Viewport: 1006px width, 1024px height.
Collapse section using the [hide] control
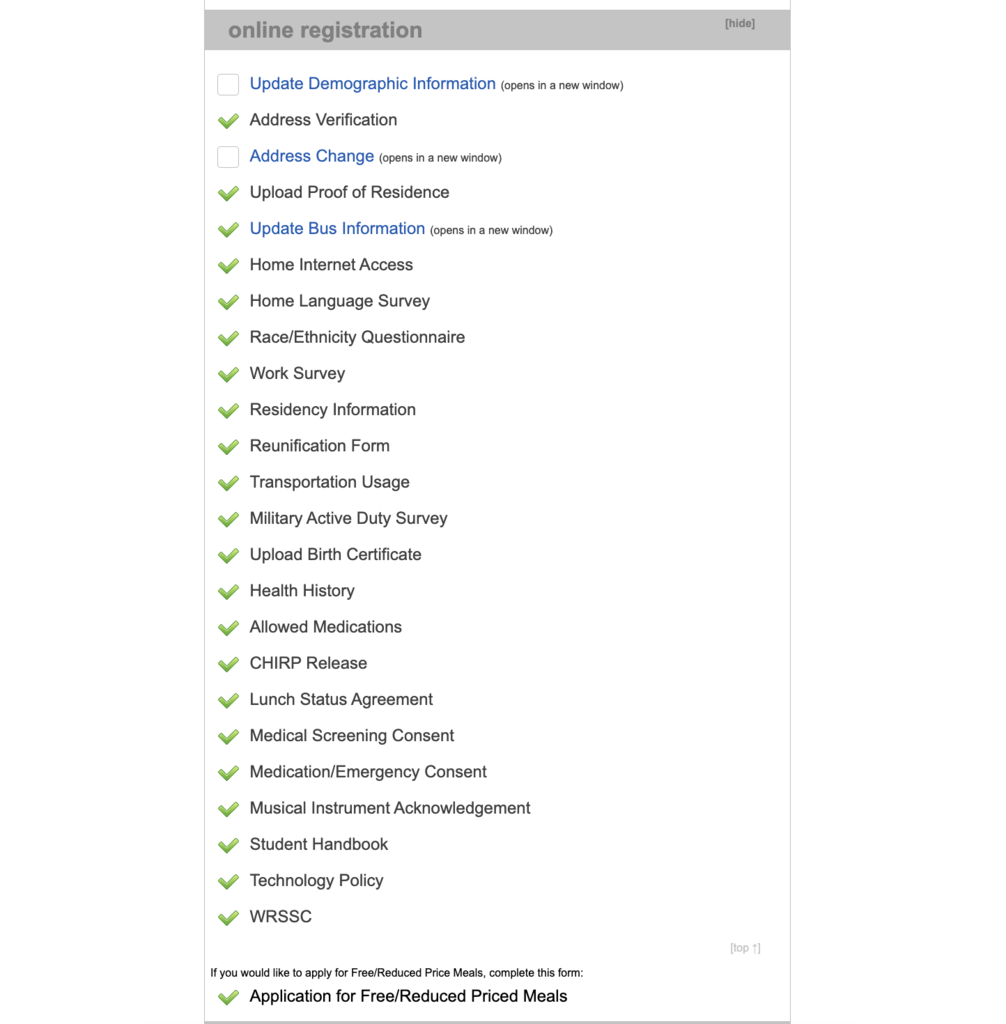point(739,24)
